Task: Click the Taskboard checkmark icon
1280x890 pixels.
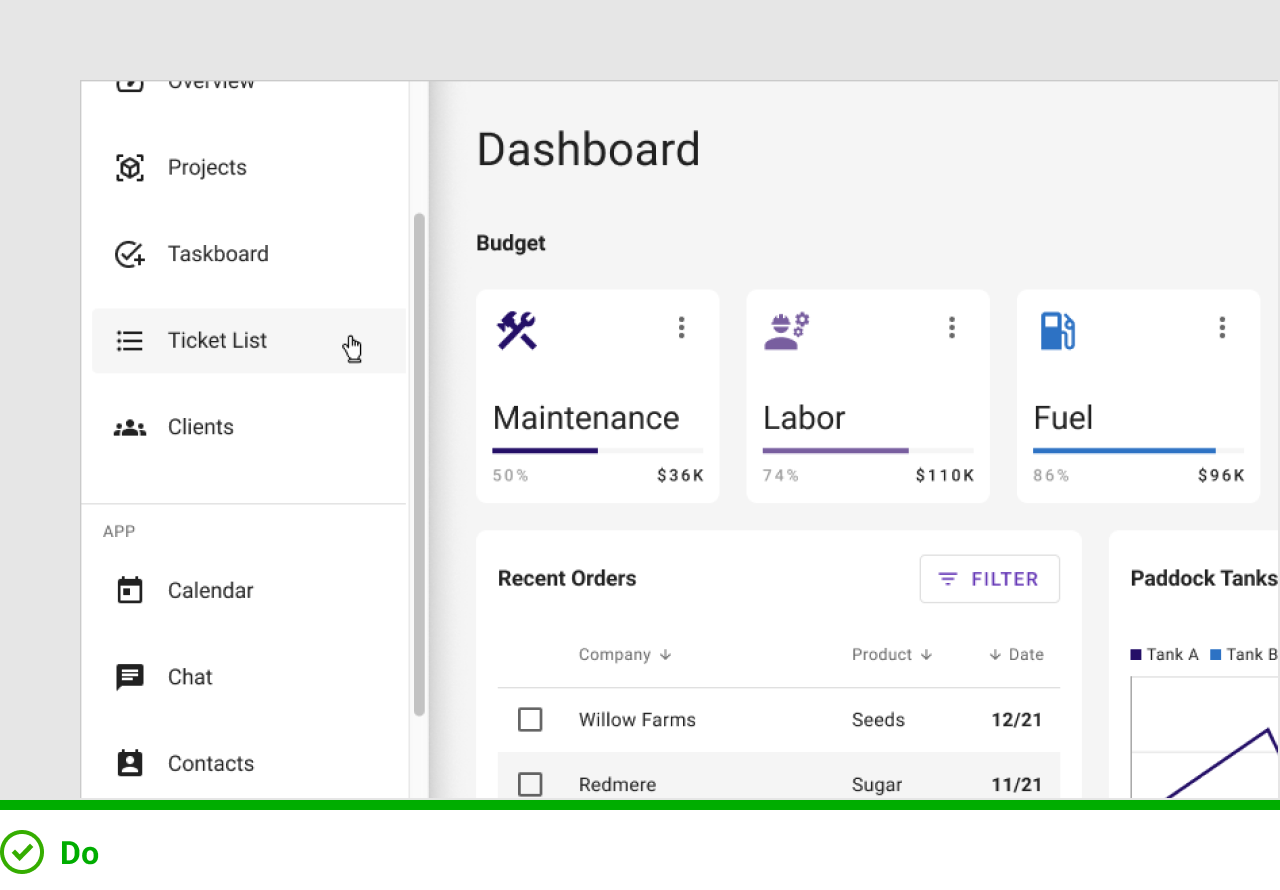Action: tap(130, 254)
